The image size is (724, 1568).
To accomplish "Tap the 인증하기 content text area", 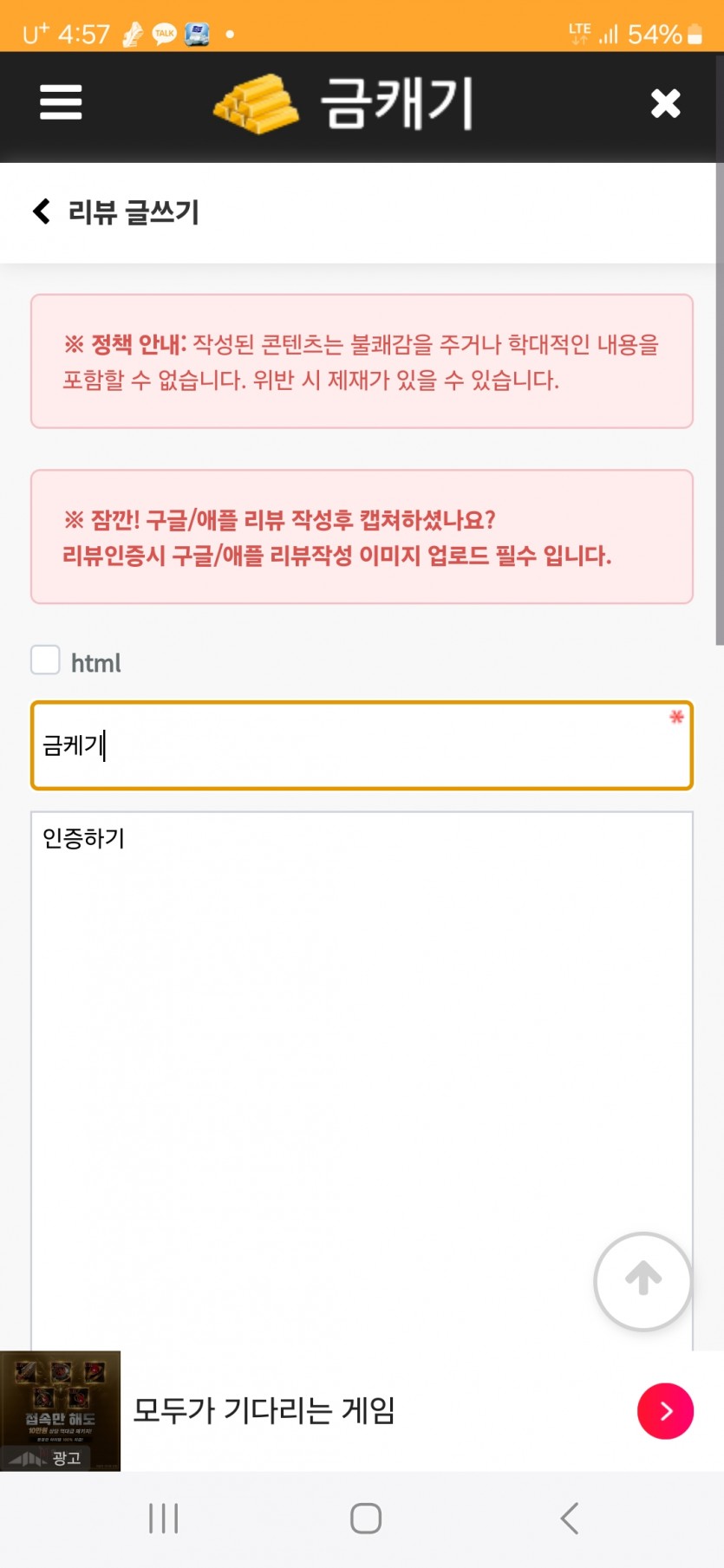I will coord(362,1080).
